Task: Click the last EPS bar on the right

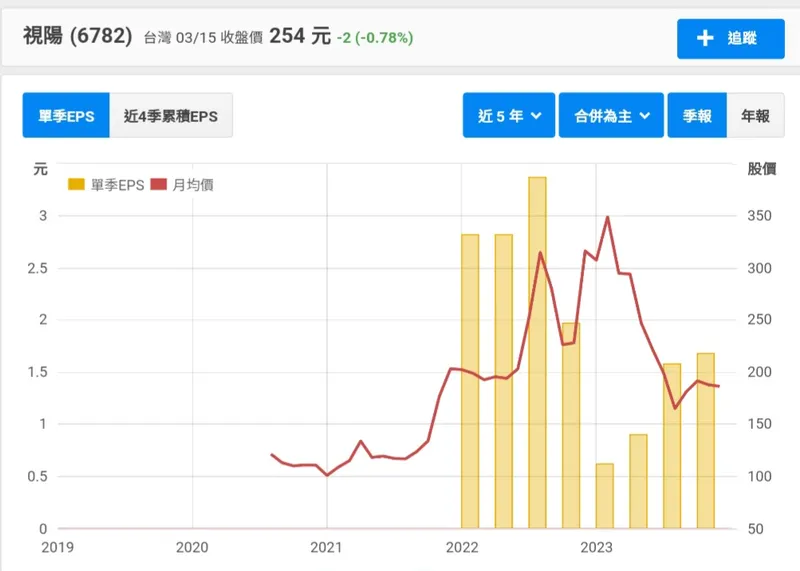Action: tap(705, 440)
